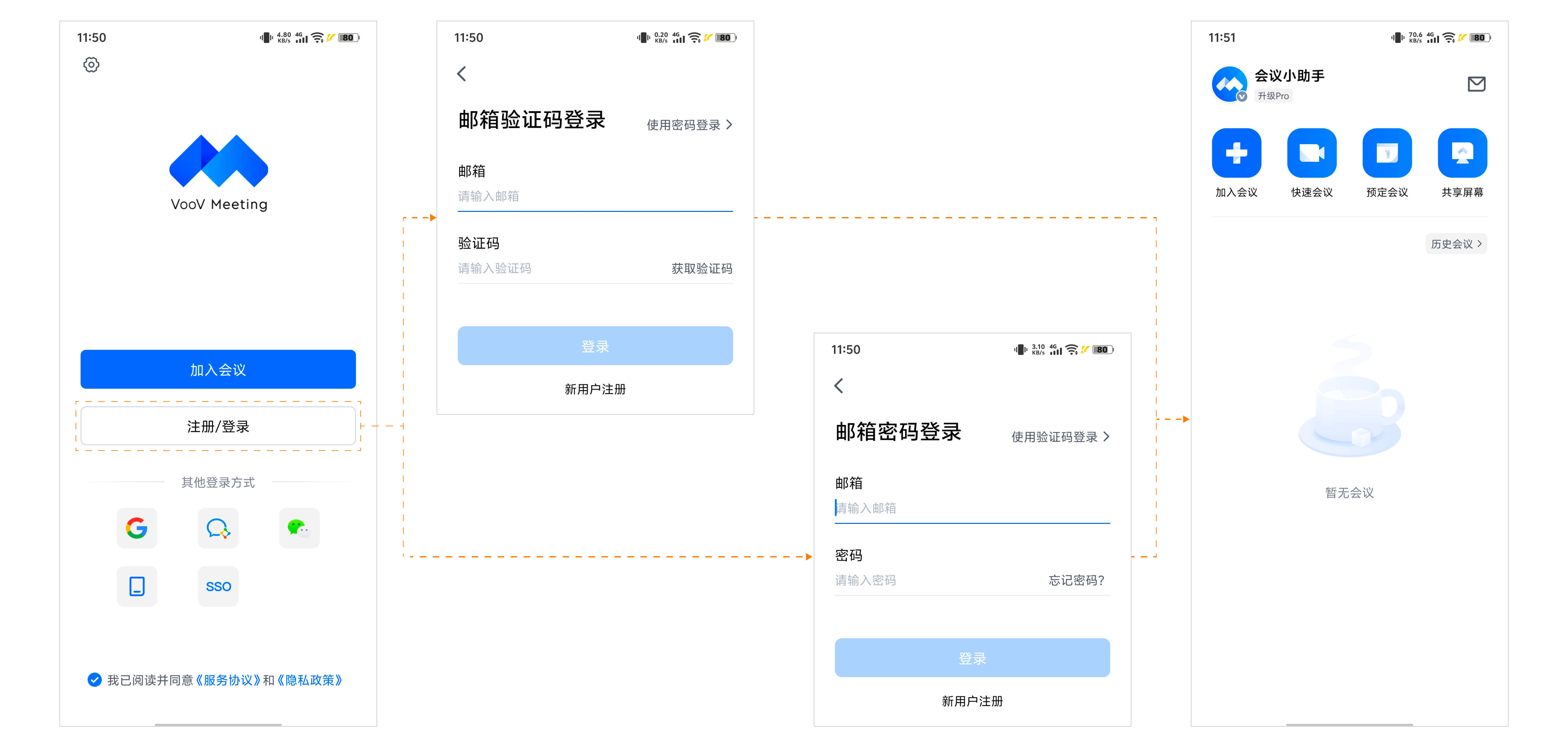Sign in with Google icon
This screenshot has height=748, width=1568.
(x=137, y=528)
